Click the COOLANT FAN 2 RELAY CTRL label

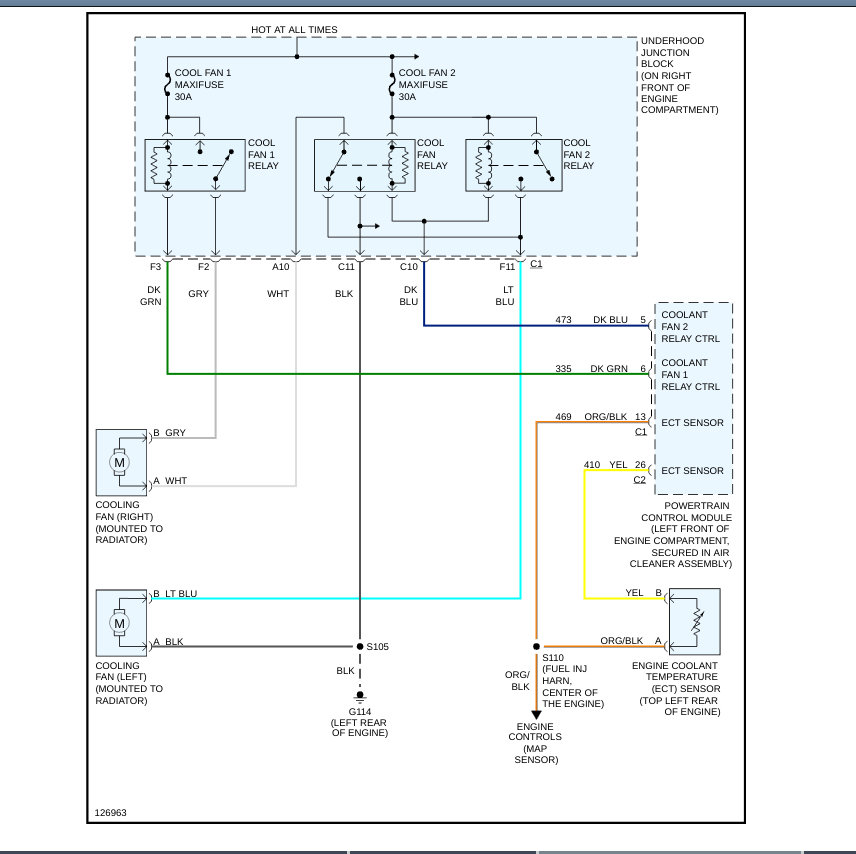pos(690,327)
